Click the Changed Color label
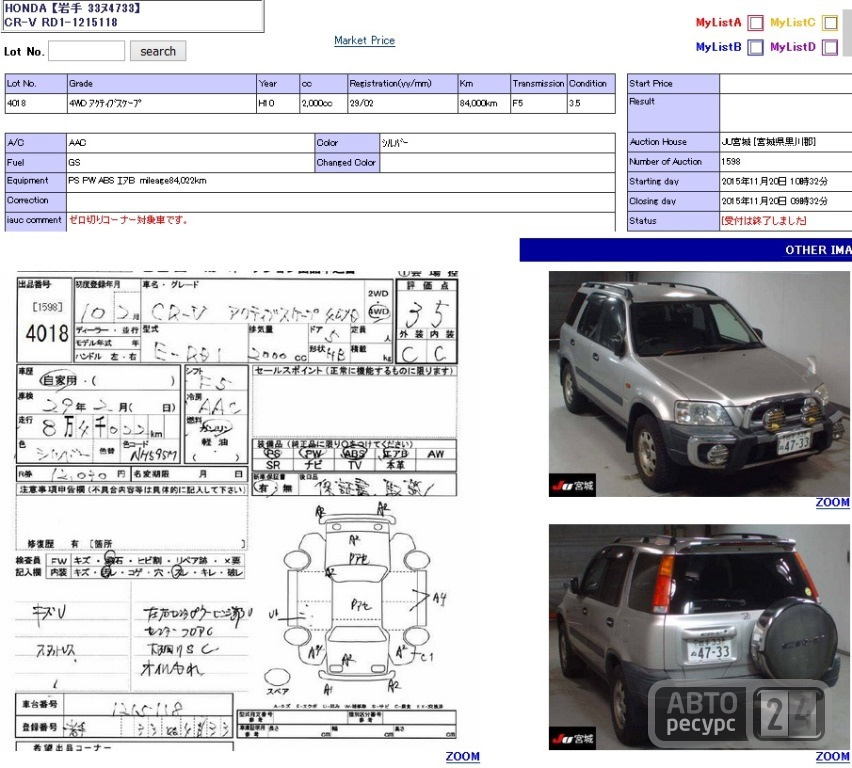 (346, 163)
